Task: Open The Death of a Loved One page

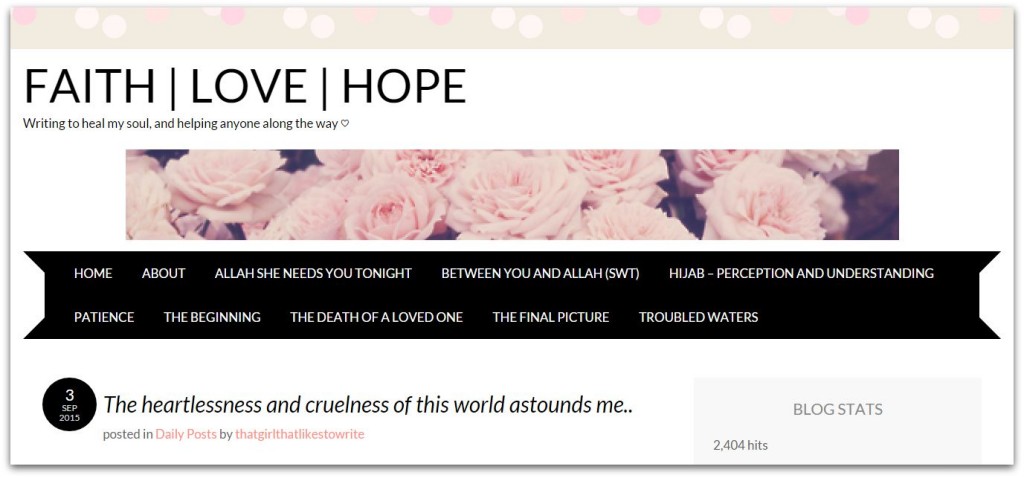Action: tap(376, 317)
